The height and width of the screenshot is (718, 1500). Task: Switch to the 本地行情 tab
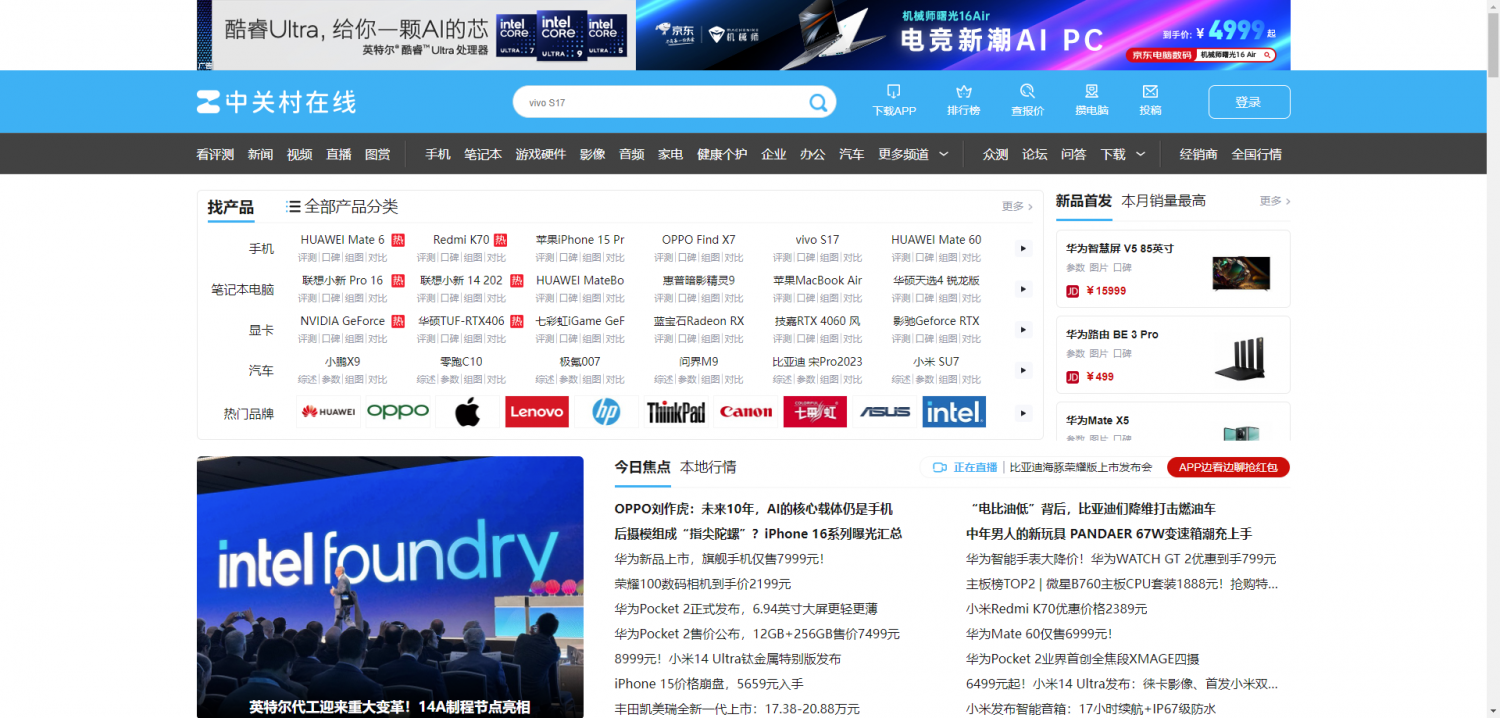pos(708,467)
